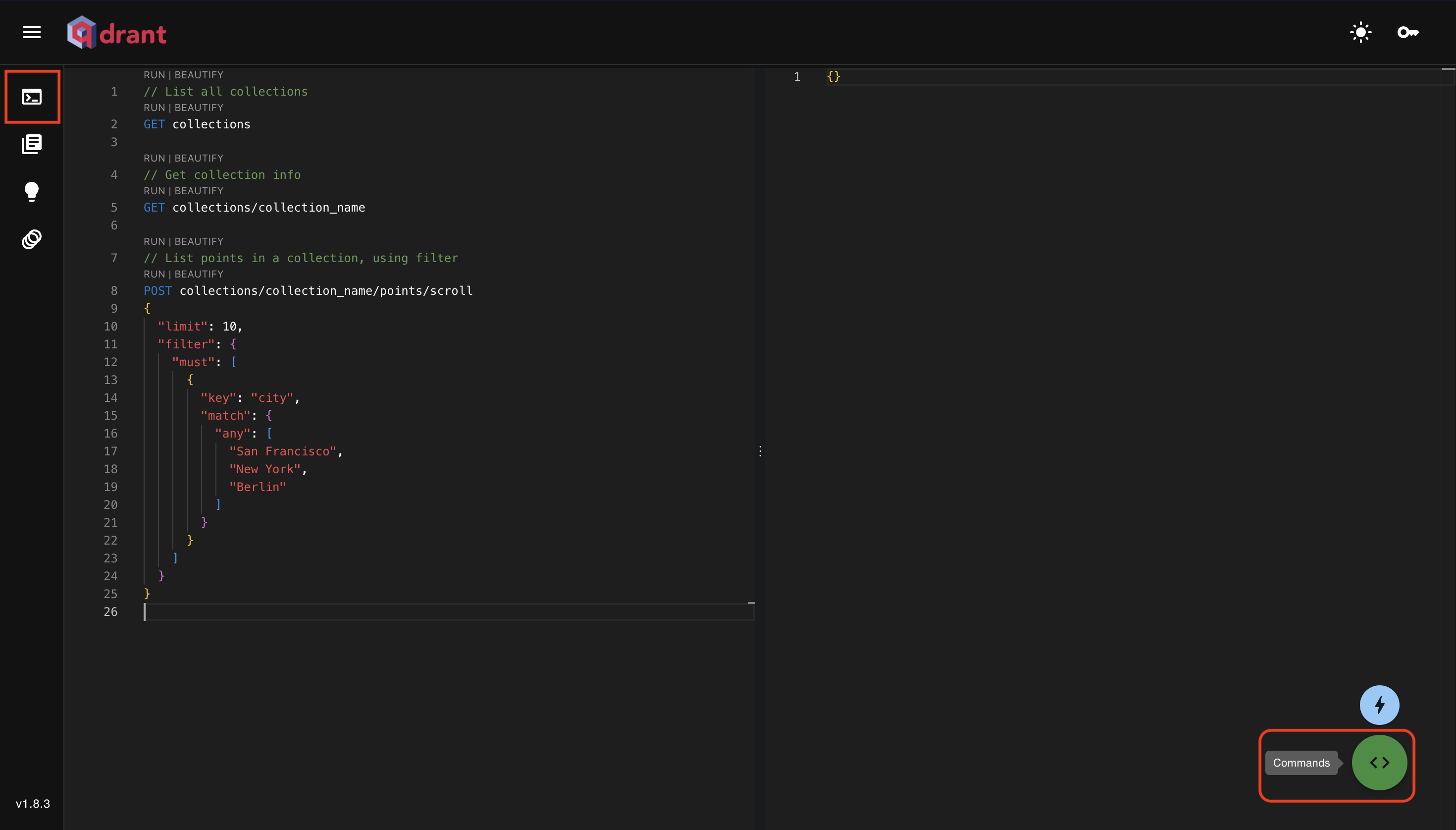Click the '"any"' key on line 16
Viewport: 1456px width, 830px height.
click(x=233, y=433)
